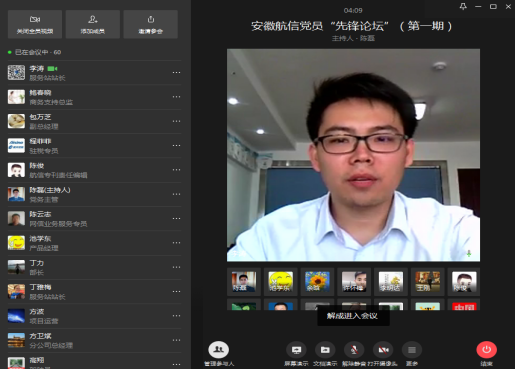Open the more menu for 丁力
515x369 pixels.
pos(176,267)
